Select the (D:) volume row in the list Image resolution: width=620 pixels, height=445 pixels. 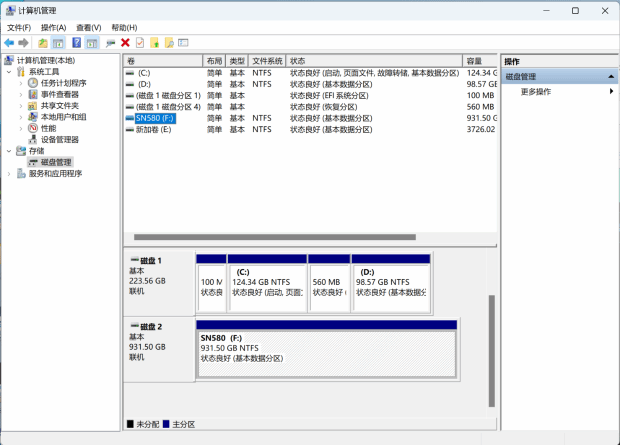coord(310,84)
